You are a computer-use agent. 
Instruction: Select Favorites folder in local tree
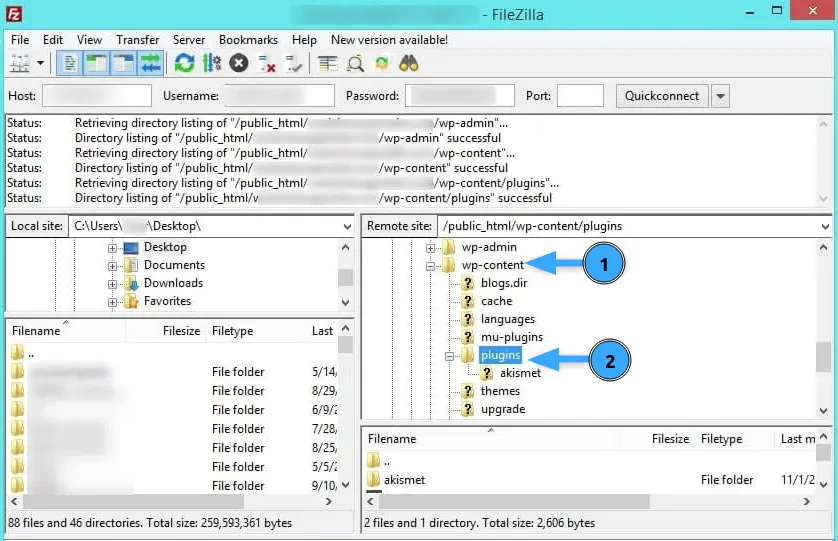[x=167, y=301]
